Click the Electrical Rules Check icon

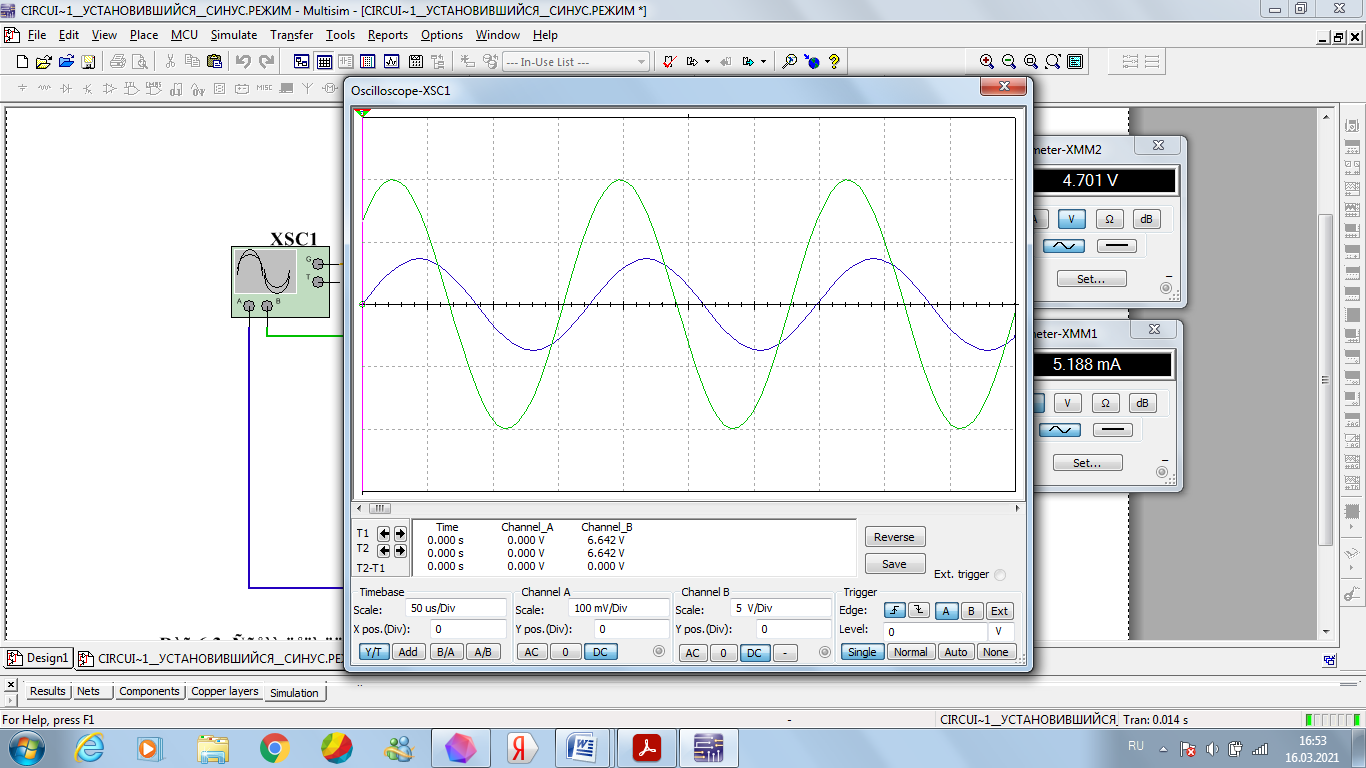(x=671, y=61)
